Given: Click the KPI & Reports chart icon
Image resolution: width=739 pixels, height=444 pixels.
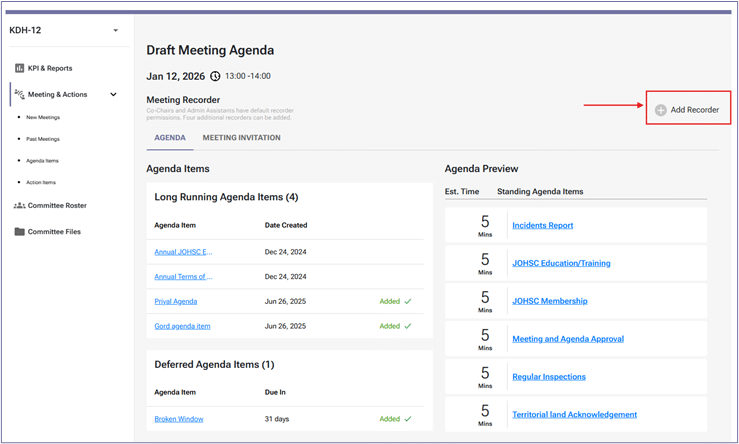Looking at the screenshot, I should (x=20, y=68).
